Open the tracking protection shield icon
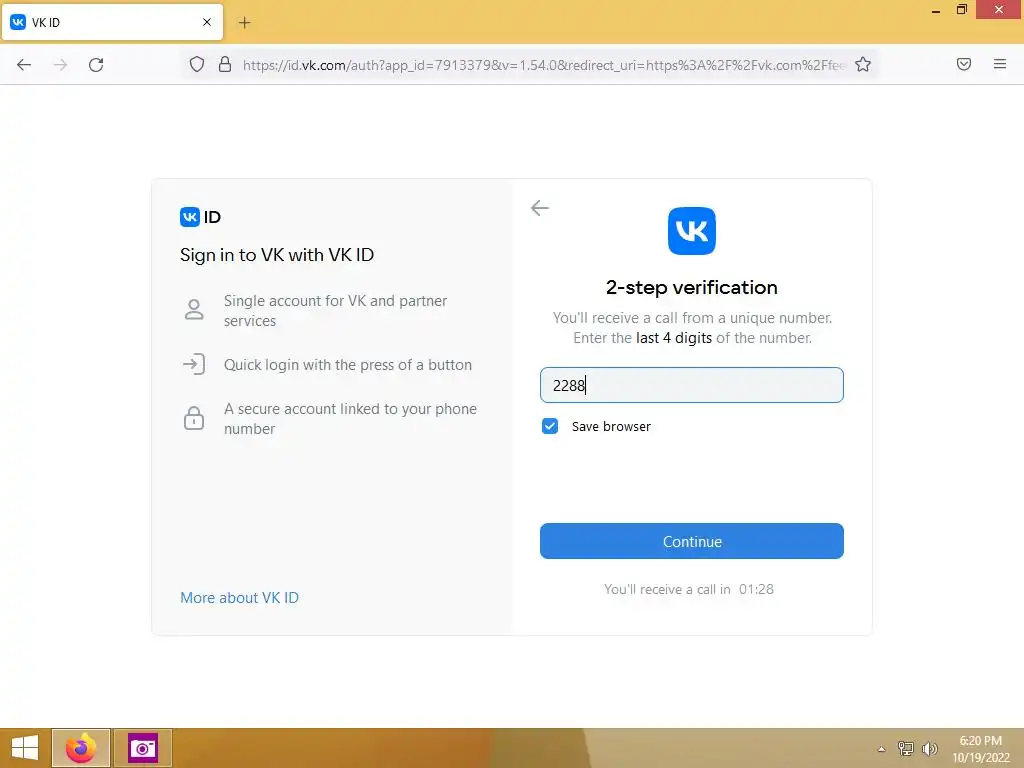Viewport: 1024px width, 768px height. (197, 64)
